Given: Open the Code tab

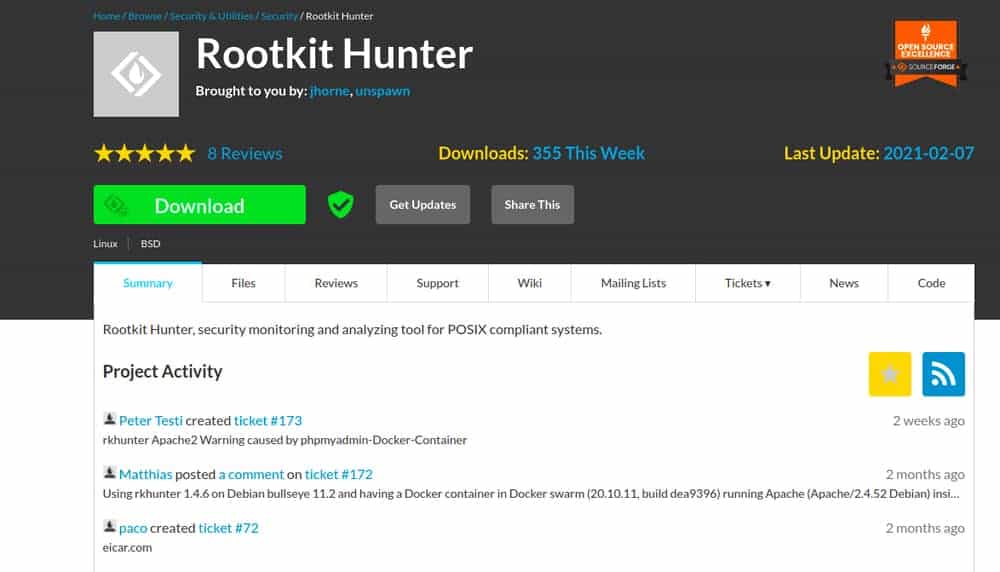Looking at the screenshot, I should point(931,283).
